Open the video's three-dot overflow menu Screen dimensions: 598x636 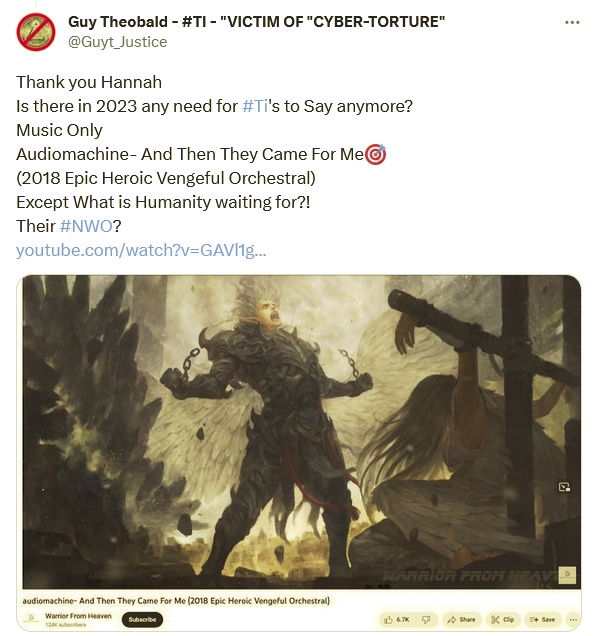coord(573,619)
